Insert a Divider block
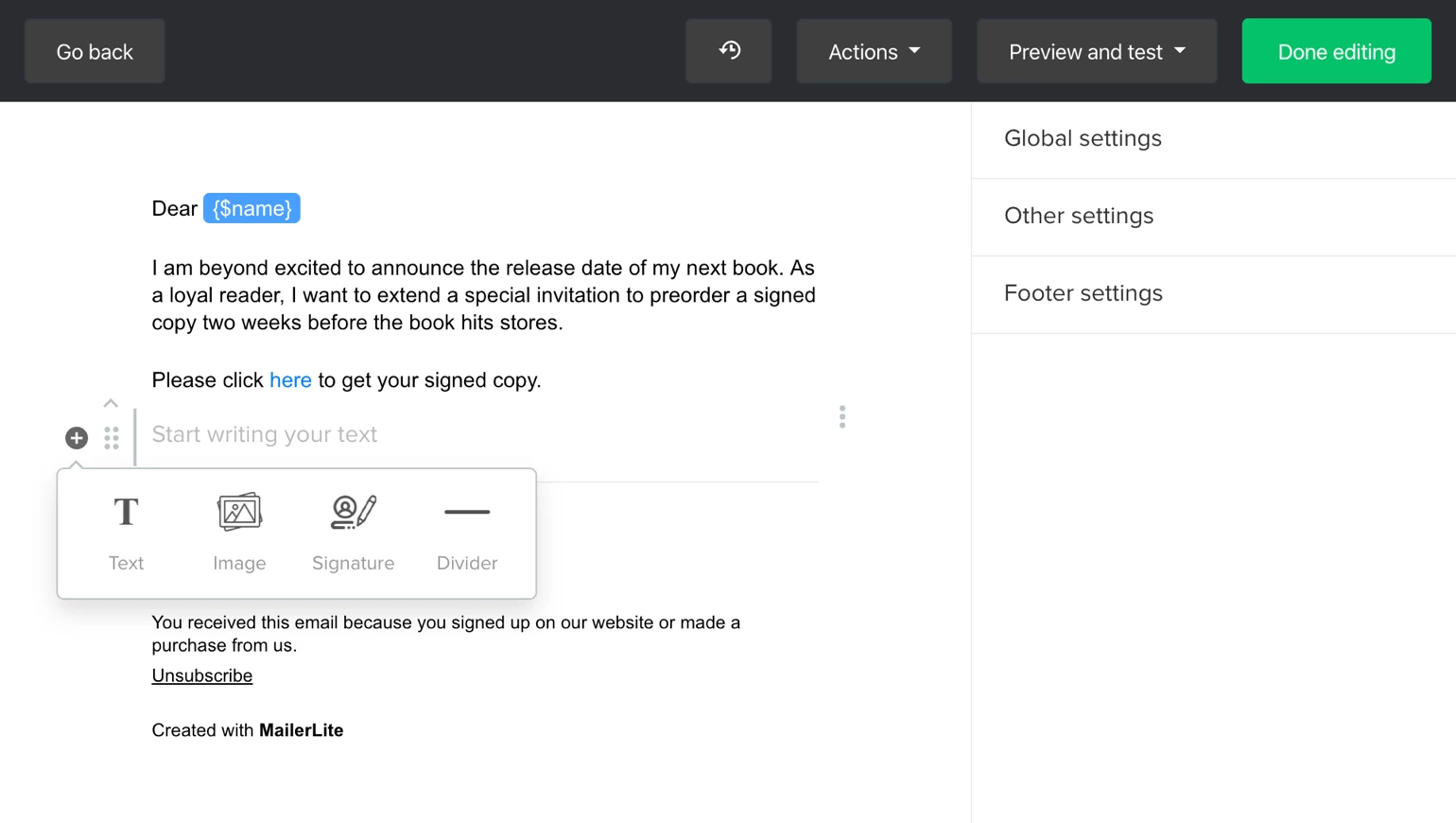This screenshot has height=823, width=1456. coord(467,533)
